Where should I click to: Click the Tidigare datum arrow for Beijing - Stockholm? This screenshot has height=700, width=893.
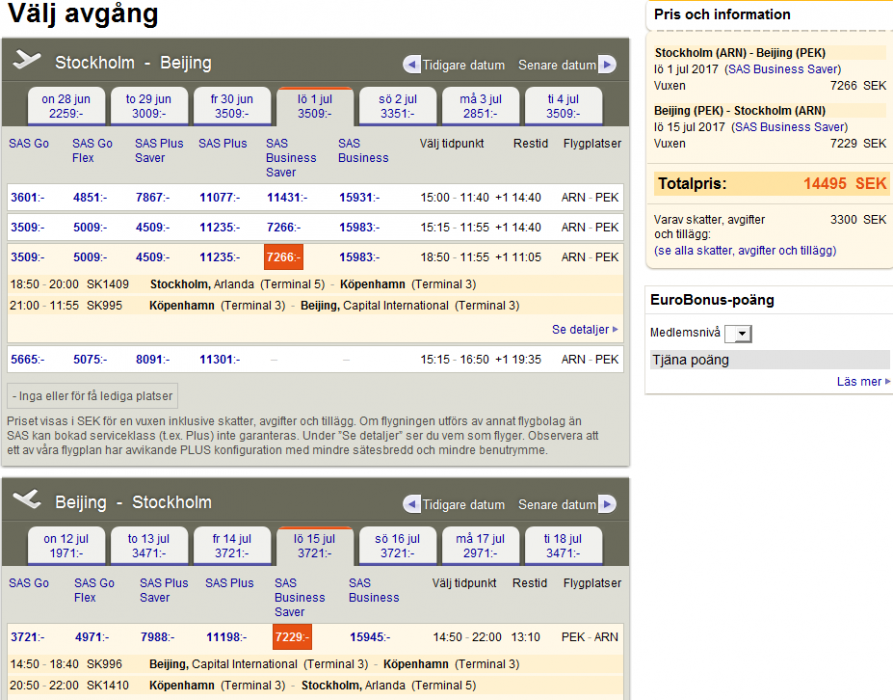pos(411,504)
